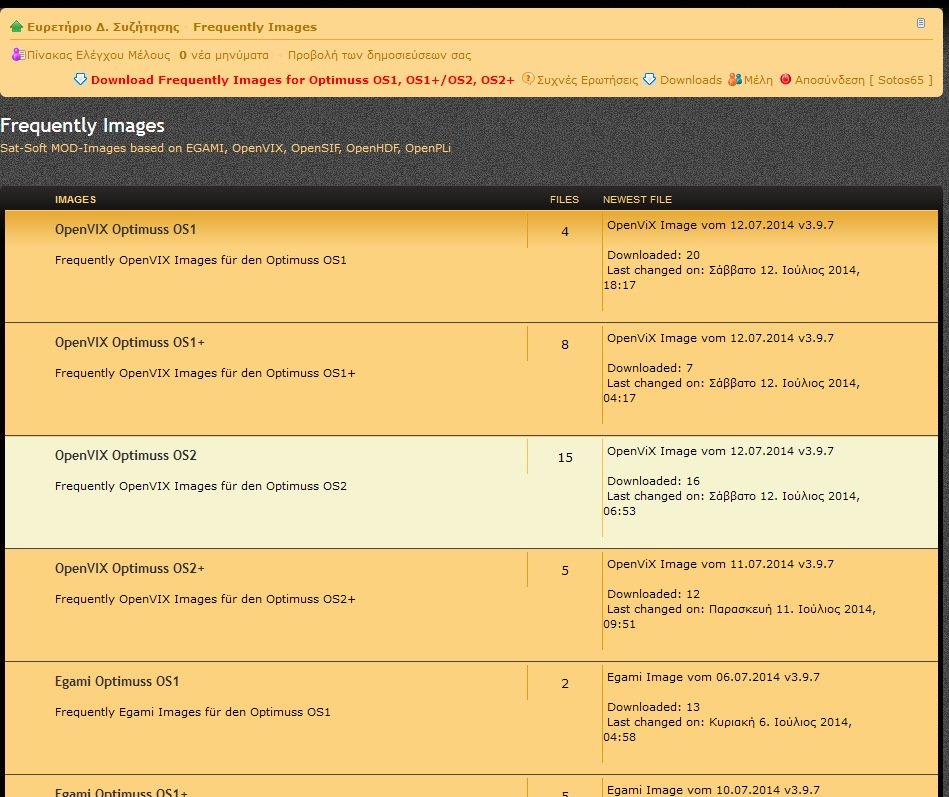Screen dimensions: 949x797
Task: Click the blue download arrow icon before red link
Action: pos(80,79)
